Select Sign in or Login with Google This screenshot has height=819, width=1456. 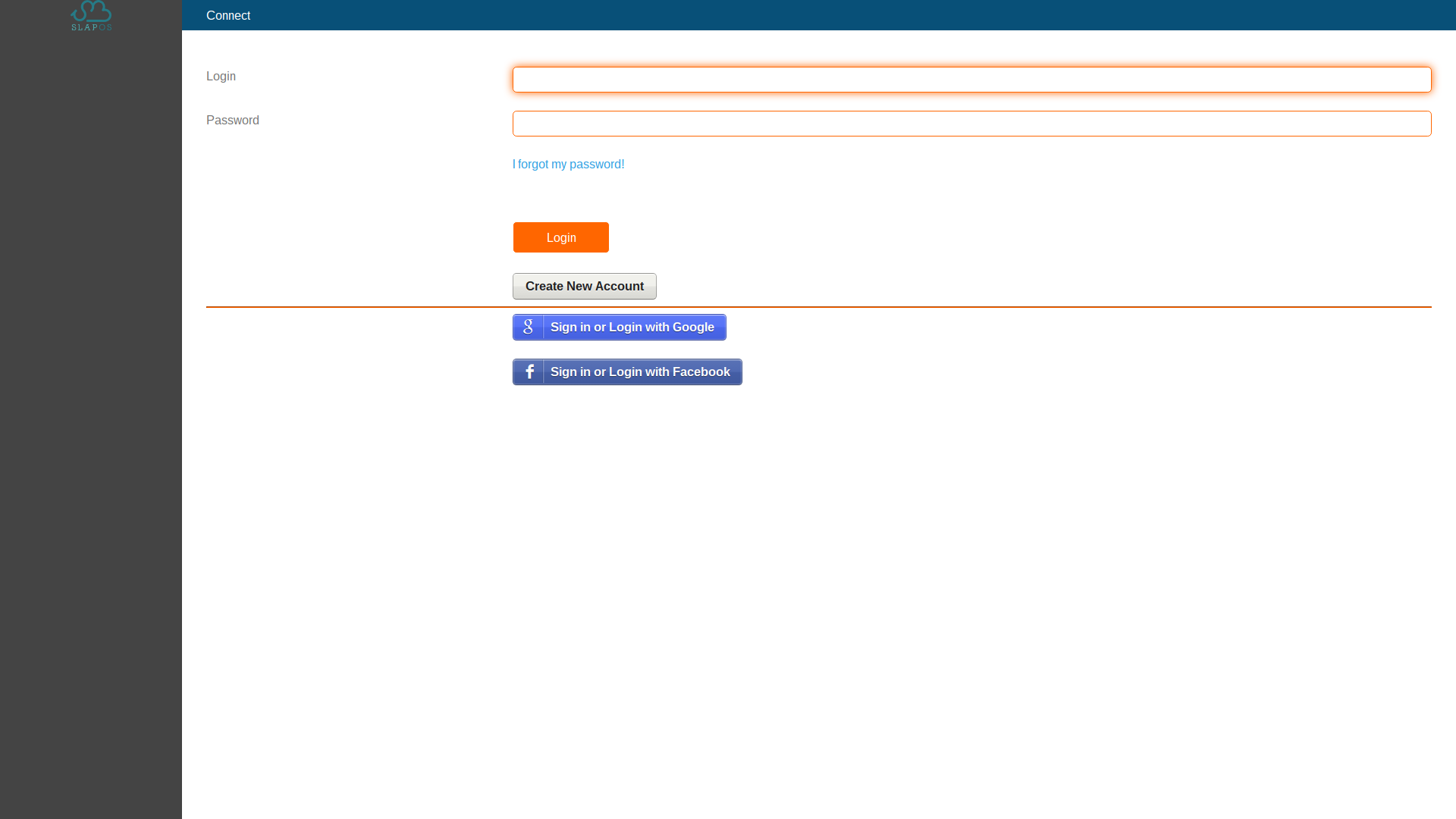click(x=619, y=327)
